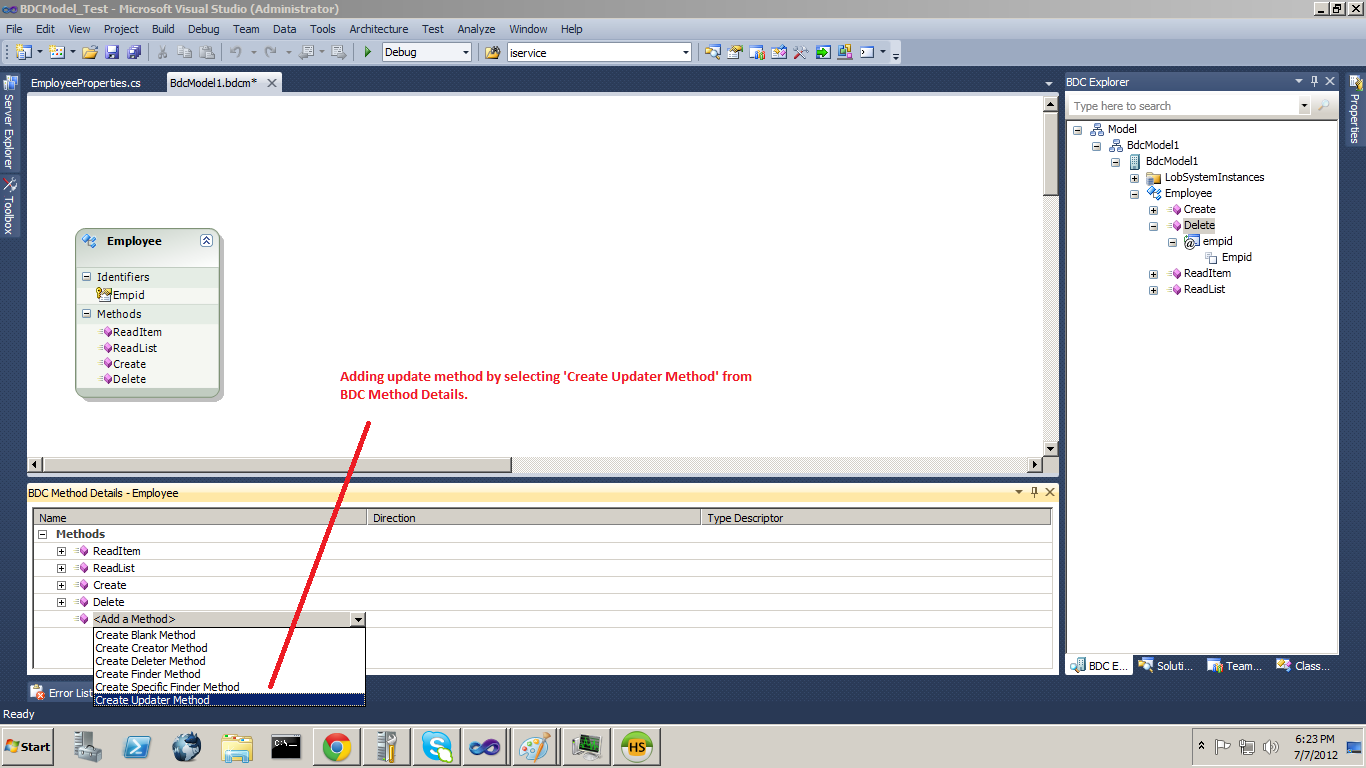Collapse the Identifiers section in the Employee entity

tap(87, 277)
